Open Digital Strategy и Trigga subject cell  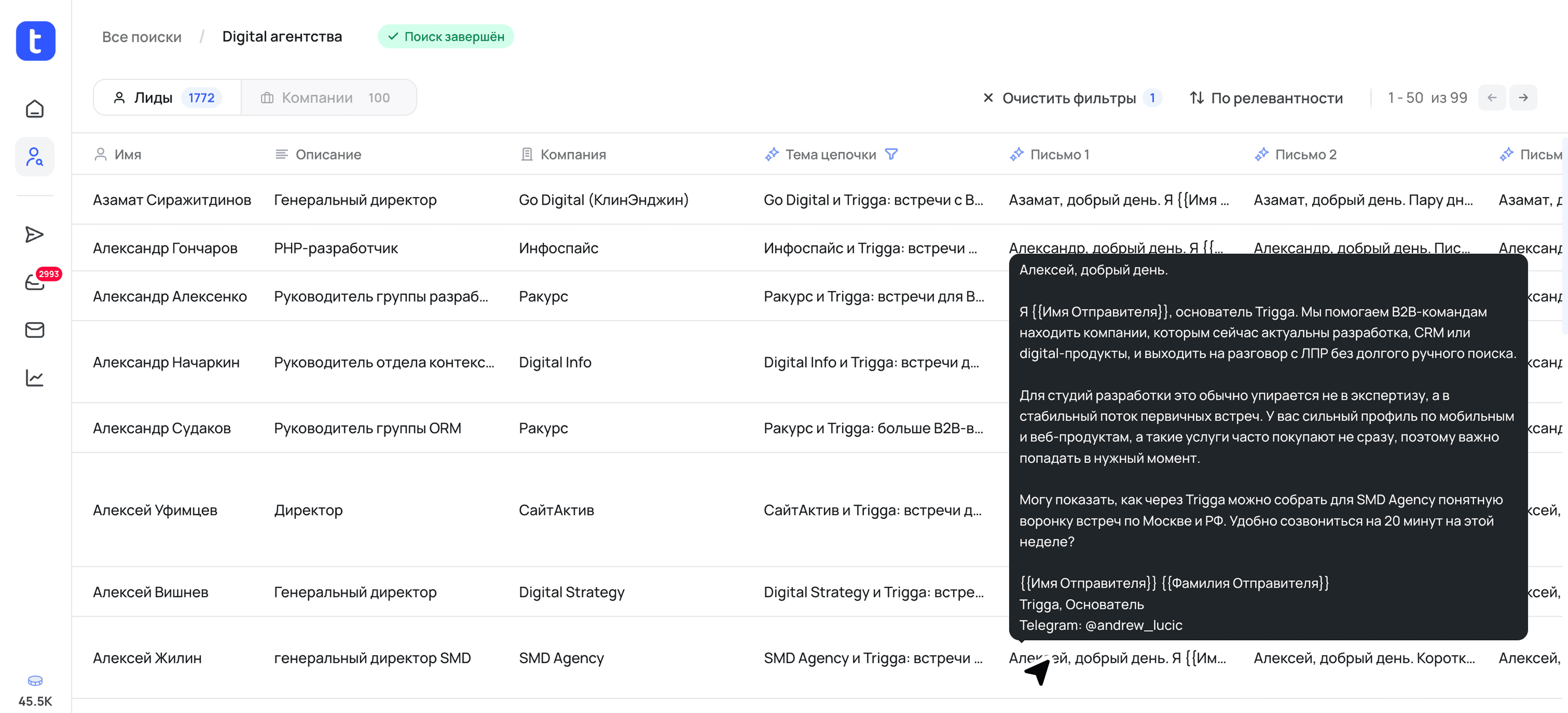pyautogui.click(x=873, y=593)
